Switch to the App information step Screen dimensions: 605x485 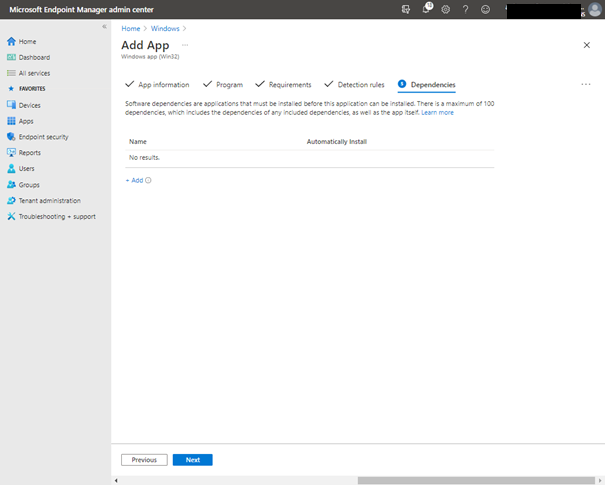[157, 84]
